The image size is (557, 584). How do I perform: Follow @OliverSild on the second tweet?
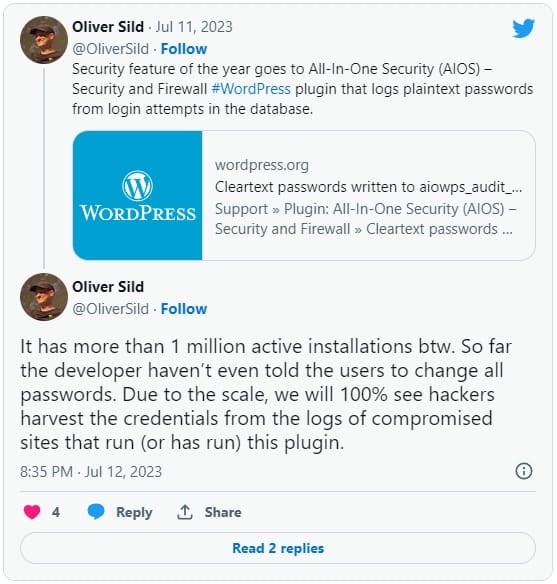[184, 309]
